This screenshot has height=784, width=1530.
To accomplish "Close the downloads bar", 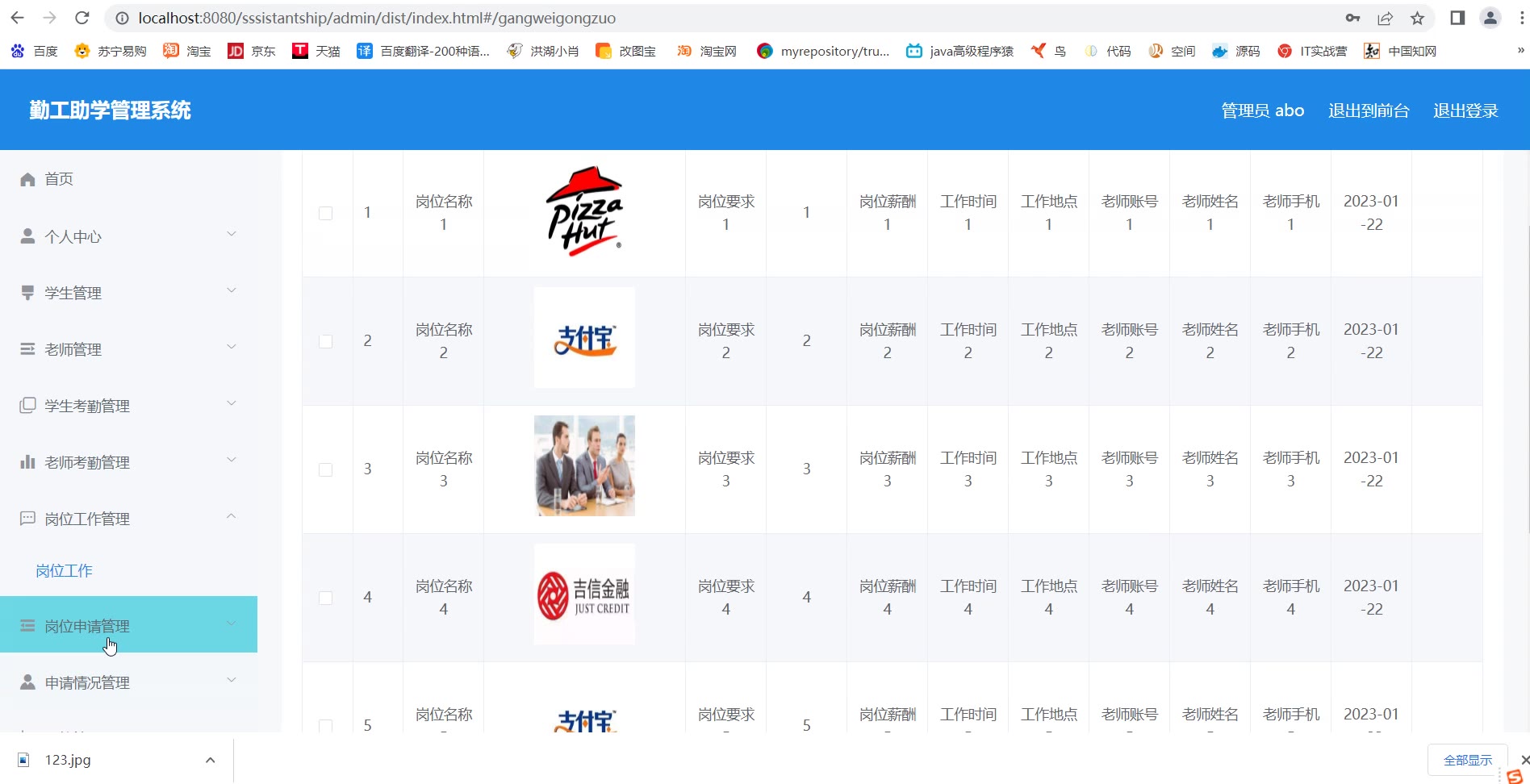I will (x=1524, y=760).
